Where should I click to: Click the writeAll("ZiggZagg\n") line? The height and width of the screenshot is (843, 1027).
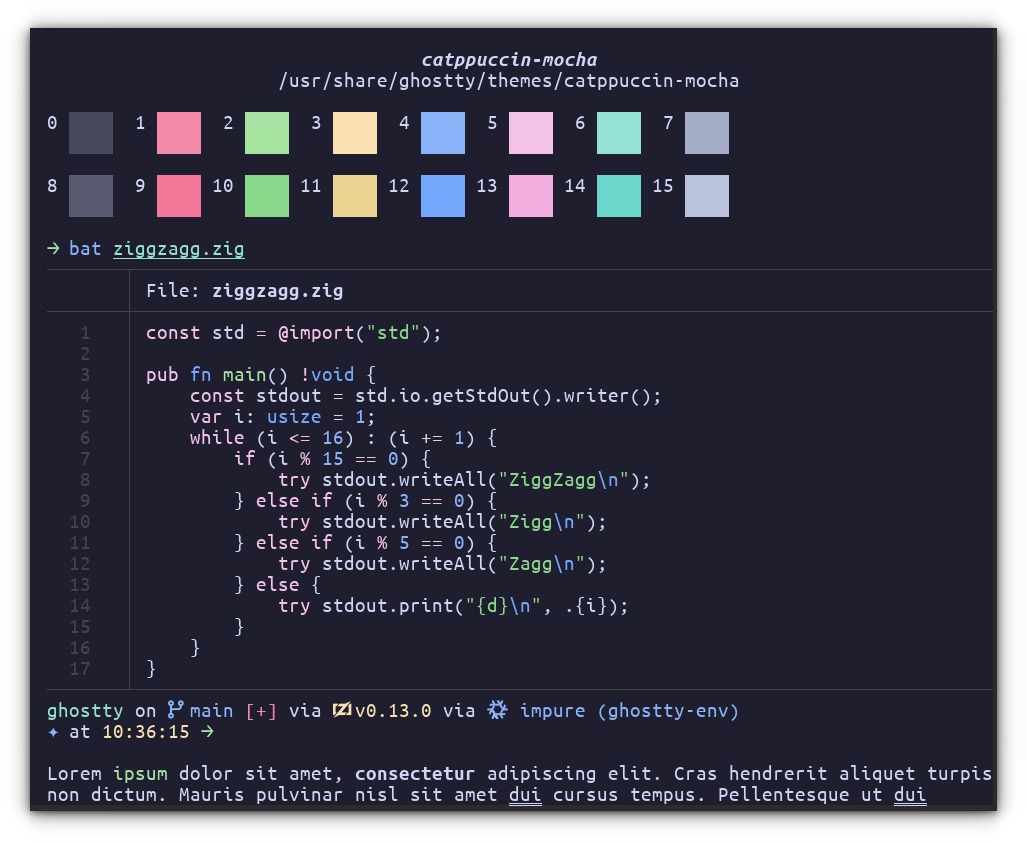tap(464, 480)
